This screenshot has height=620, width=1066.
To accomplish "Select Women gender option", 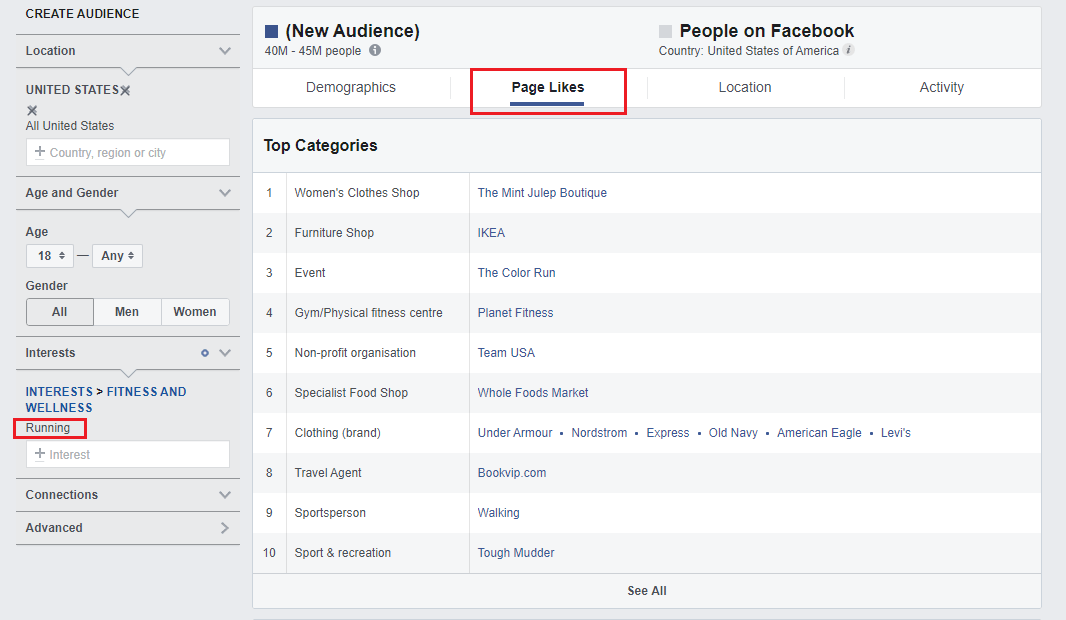I will point(195,312).
